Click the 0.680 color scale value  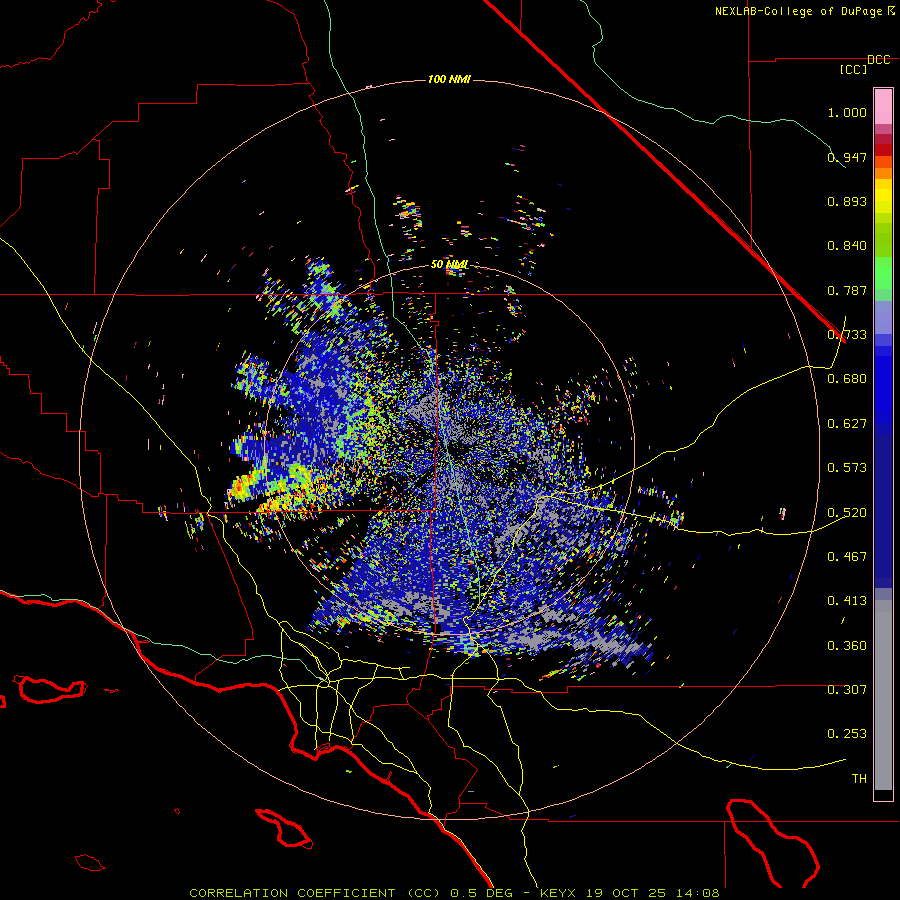[847, 379]
